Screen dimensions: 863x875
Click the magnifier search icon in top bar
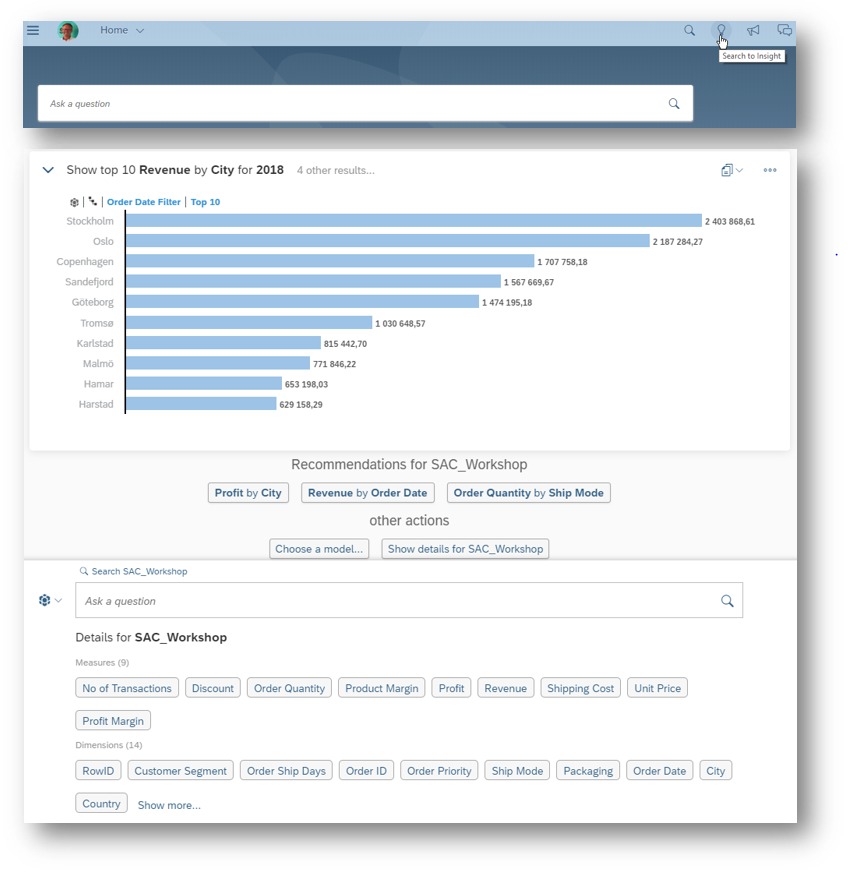pos(689,31)
